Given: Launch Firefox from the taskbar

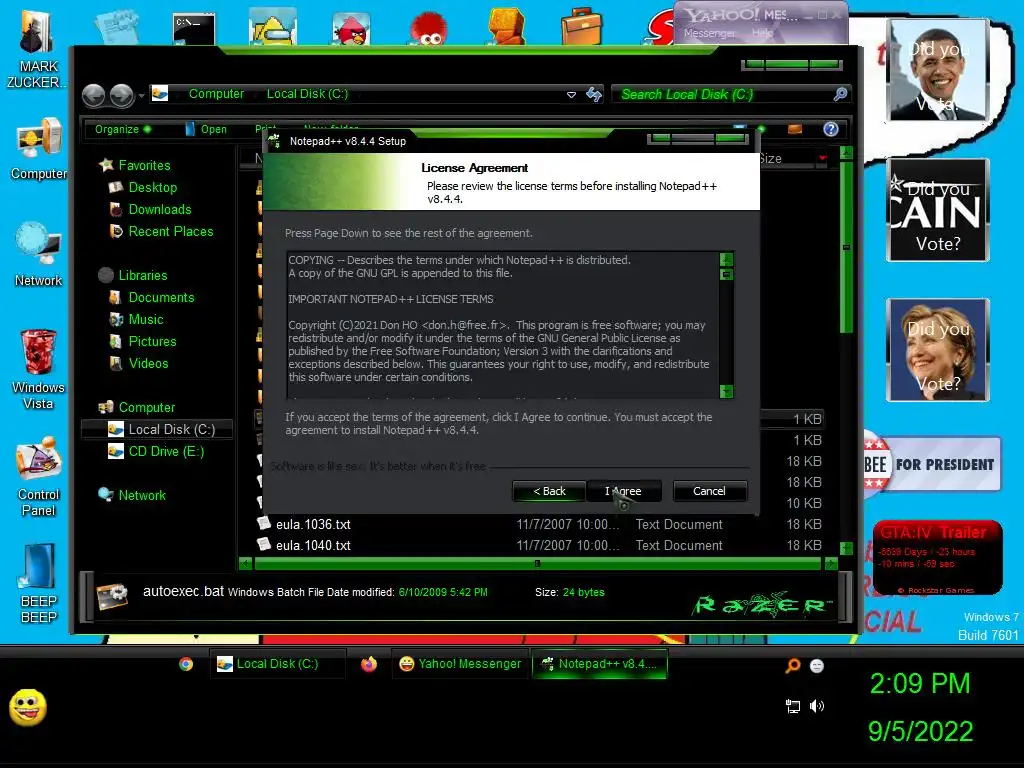Looking at the screenshot, I should coord(369,664).
